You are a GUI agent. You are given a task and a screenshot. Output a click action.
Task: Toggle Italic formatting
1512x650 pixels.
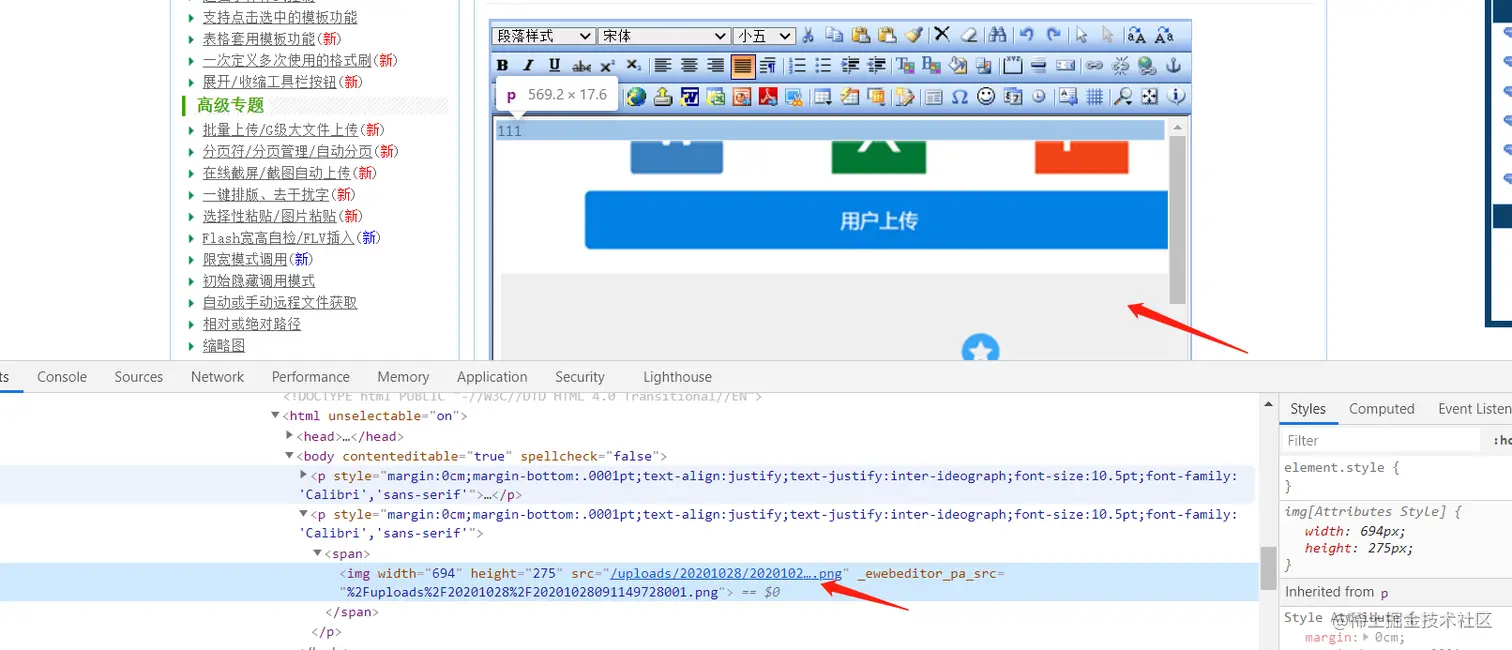click(528, 65)
